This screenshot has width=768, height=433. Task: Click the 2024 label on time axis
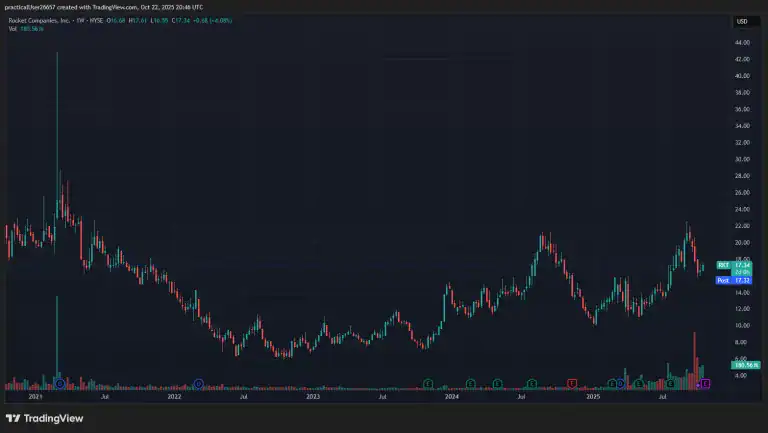452,397
